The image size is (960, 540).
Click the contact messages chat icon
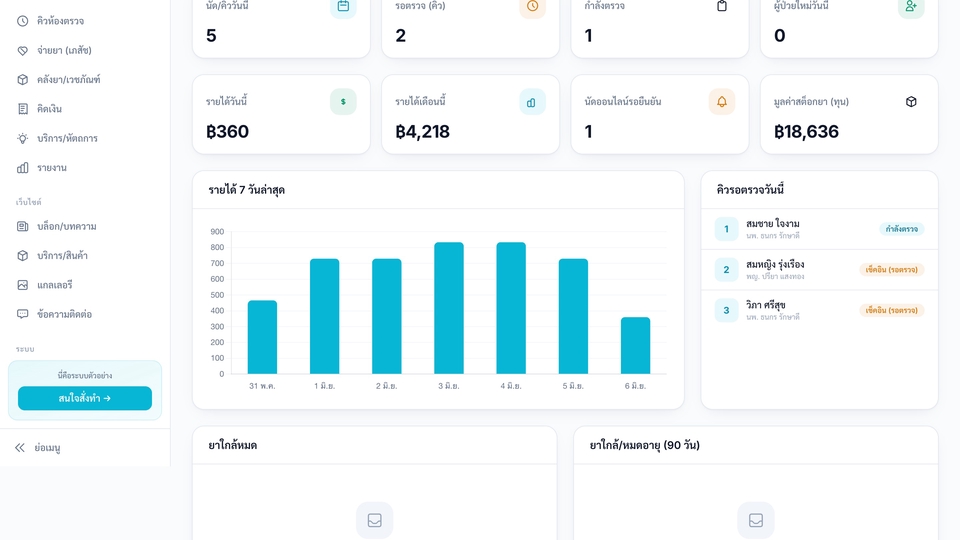click(x=23, y=314)
